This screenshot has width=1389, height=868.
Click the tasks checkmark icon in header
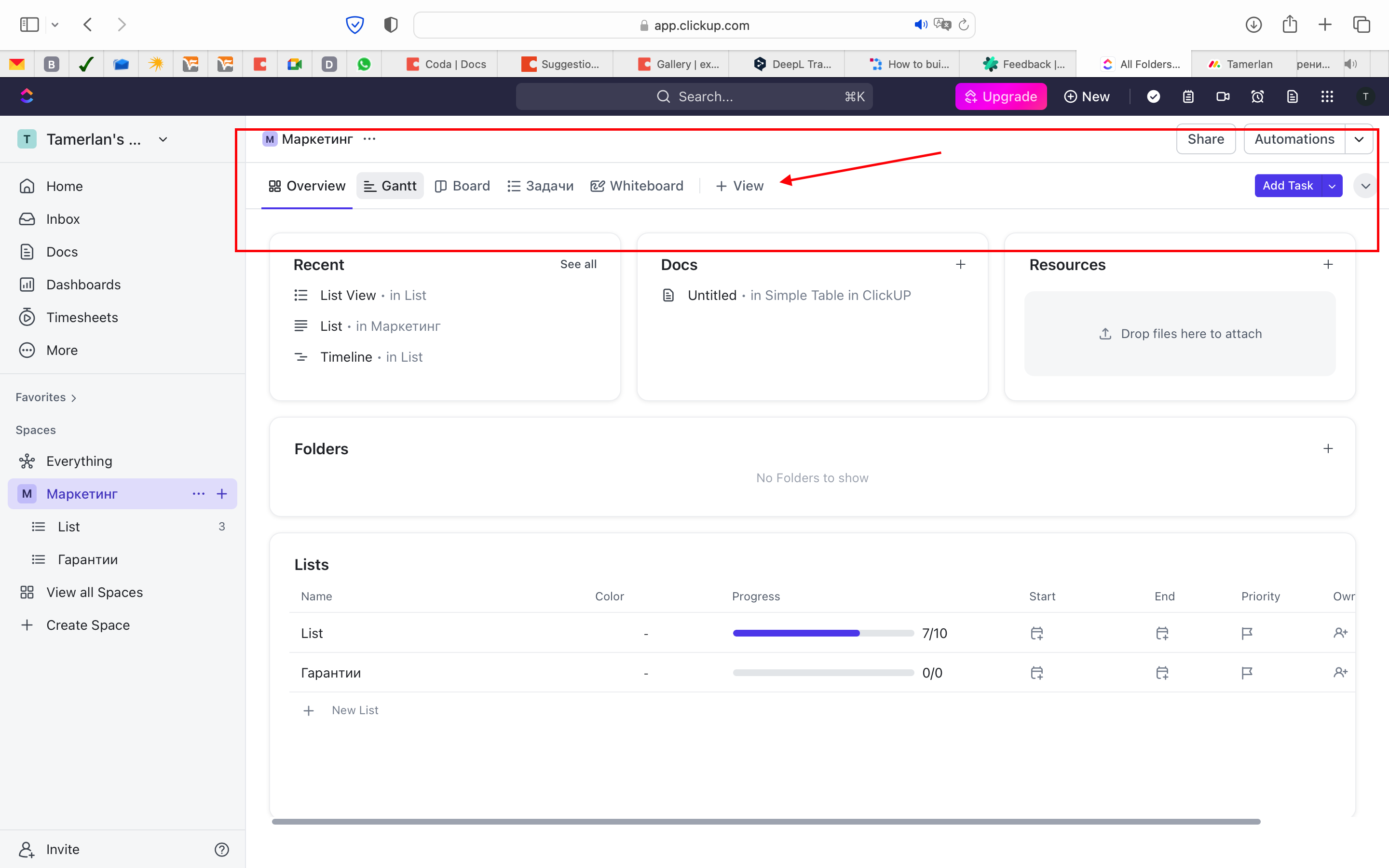pos(1153,96)
